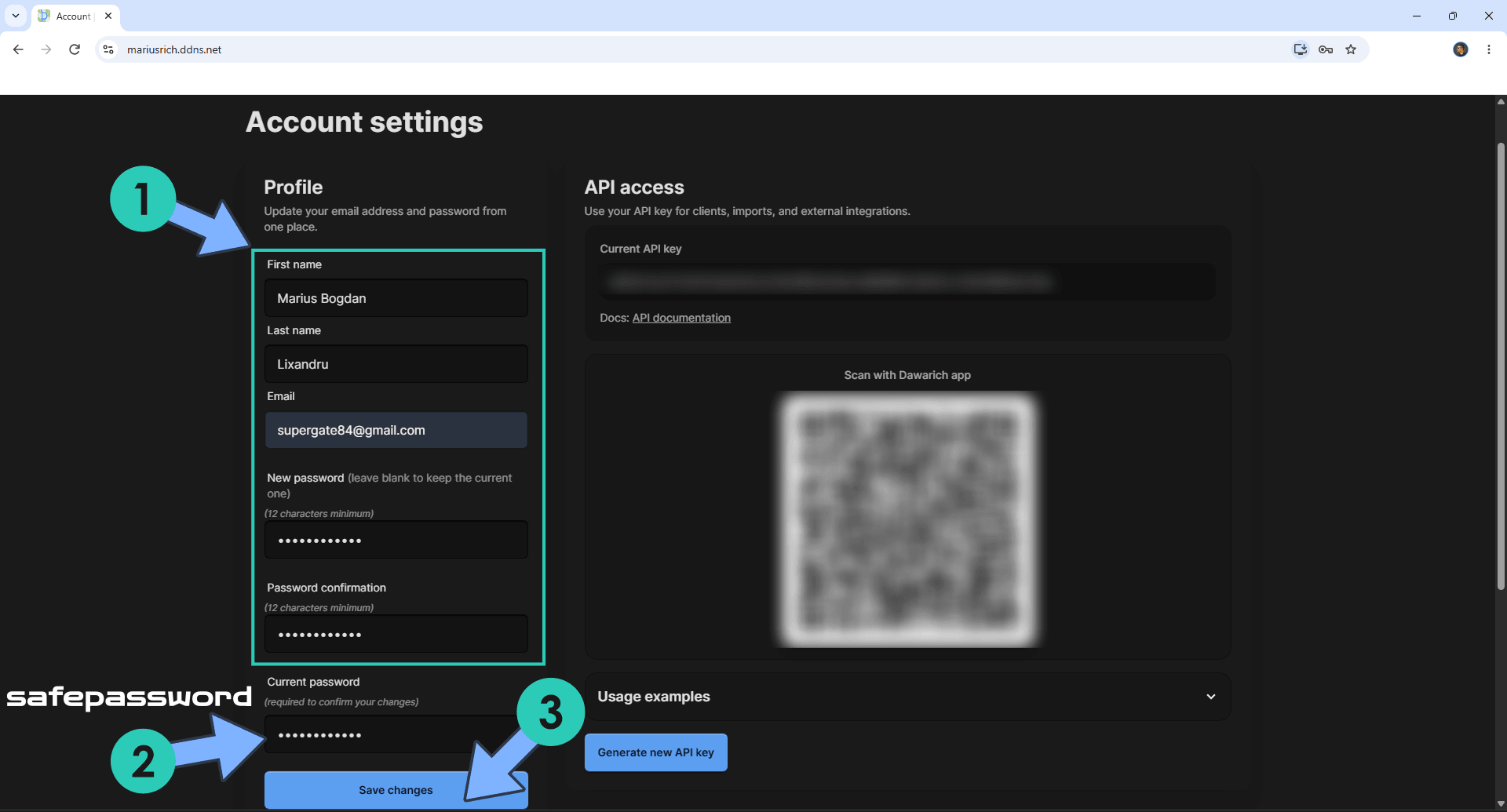Click the API access heading
Image resolution: width=1507 pixels, height=812 pixels.
click(634, 188)
